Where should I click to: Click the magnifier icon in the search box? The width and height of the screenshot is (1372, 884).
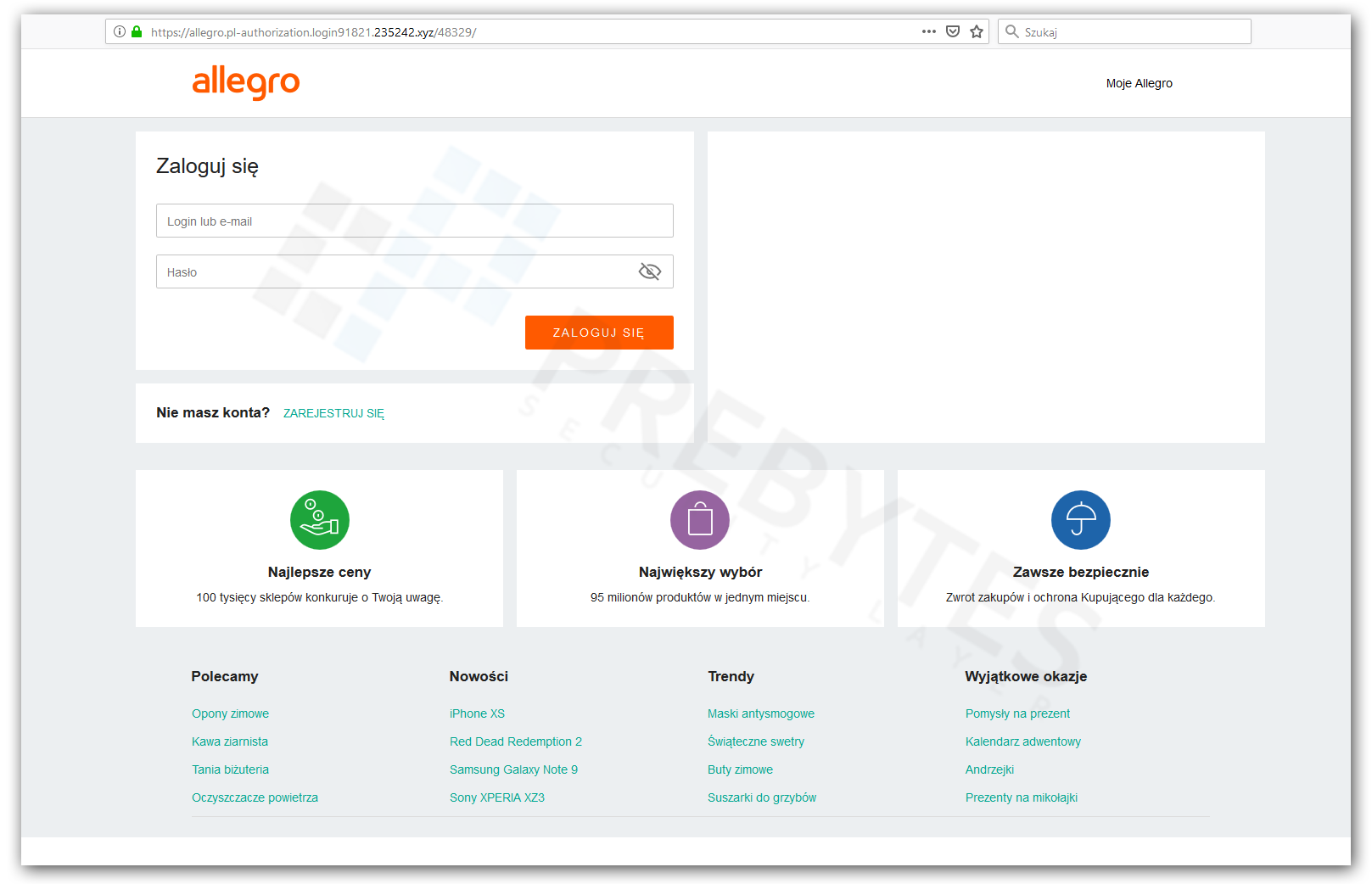[x=1011, y=31]
